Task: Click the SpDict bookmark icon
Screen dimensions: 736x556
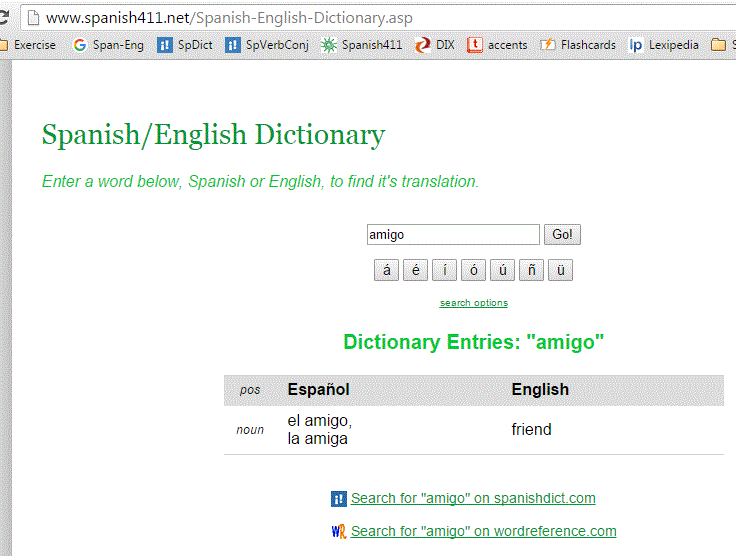Action: [x=165, y=45]
